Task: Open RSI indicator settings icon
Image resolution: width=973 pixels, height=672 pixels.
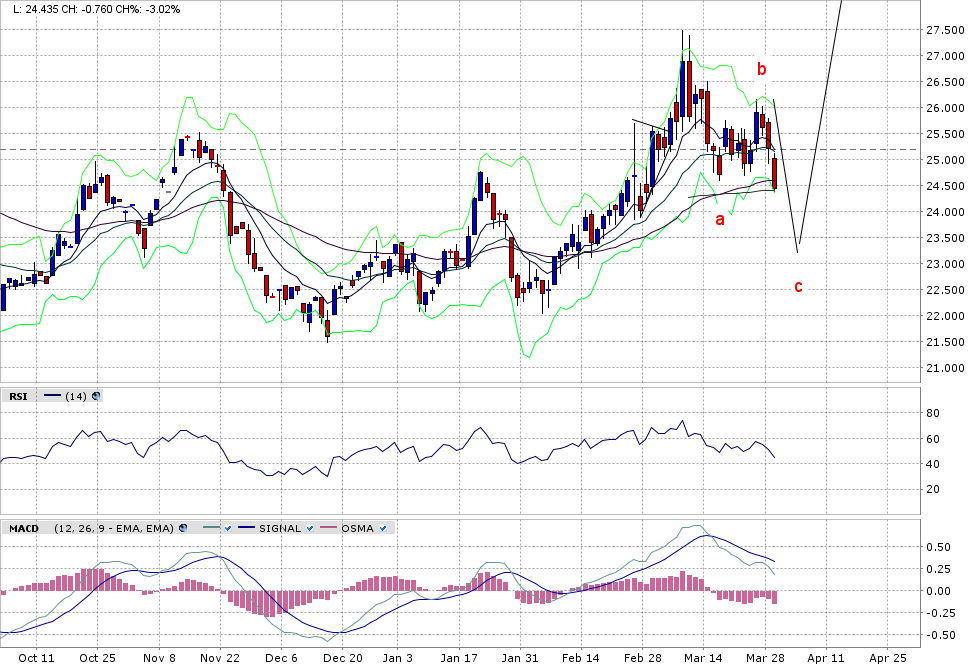Action: [x=96, y=396]
